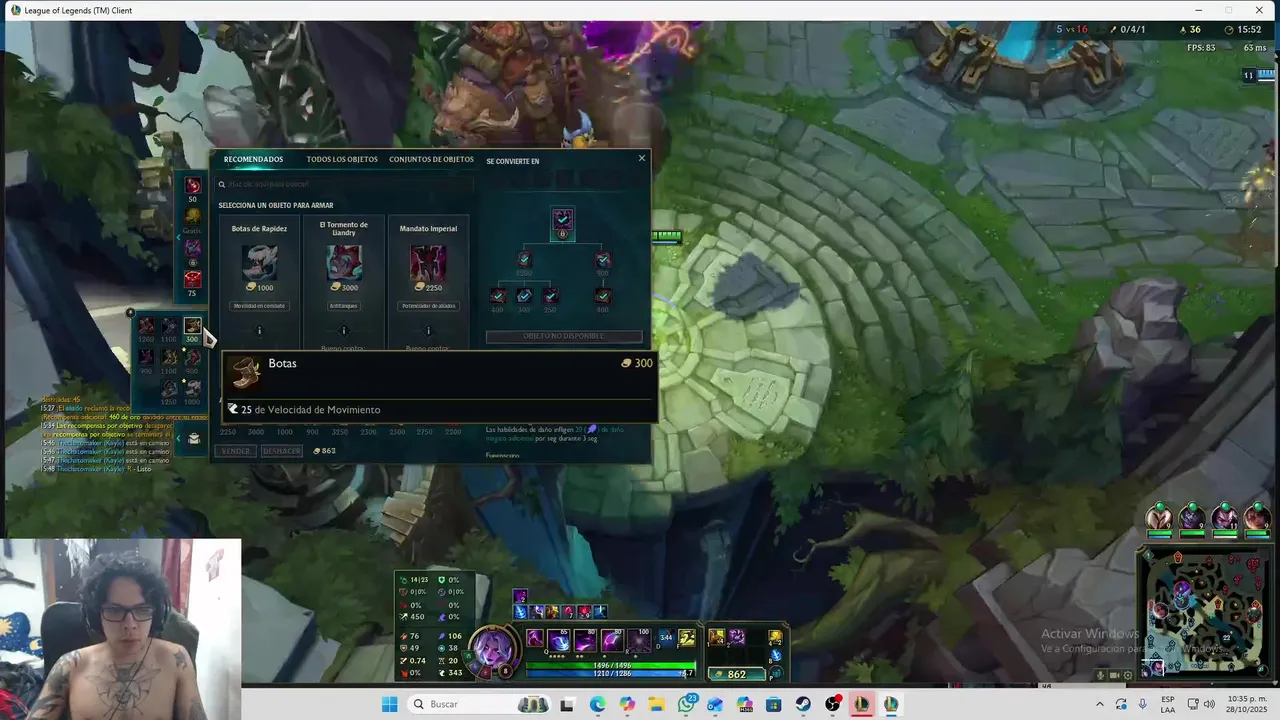Image resolution: width=1280 pixels, height=720 pixels.
Task: Click the Deshacer button
Action: pyautogui.click(x=281, y=451)
